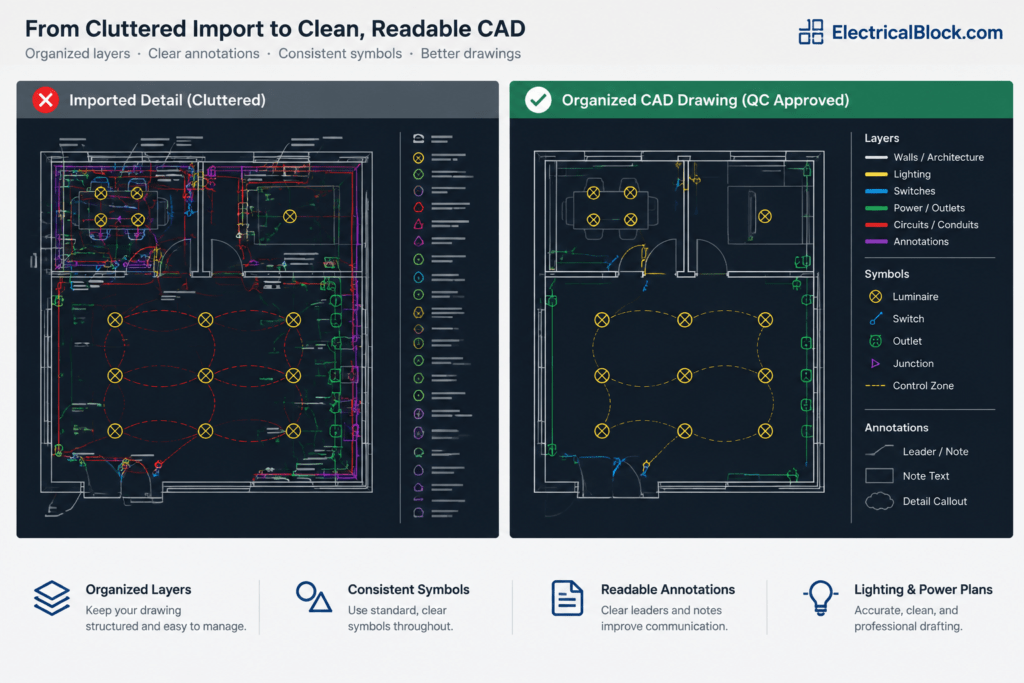This screenshot has height=683, width=1024.
Task: Click the first yellow luminaire symbol in cluttered legend
Action: coord(419,158)
